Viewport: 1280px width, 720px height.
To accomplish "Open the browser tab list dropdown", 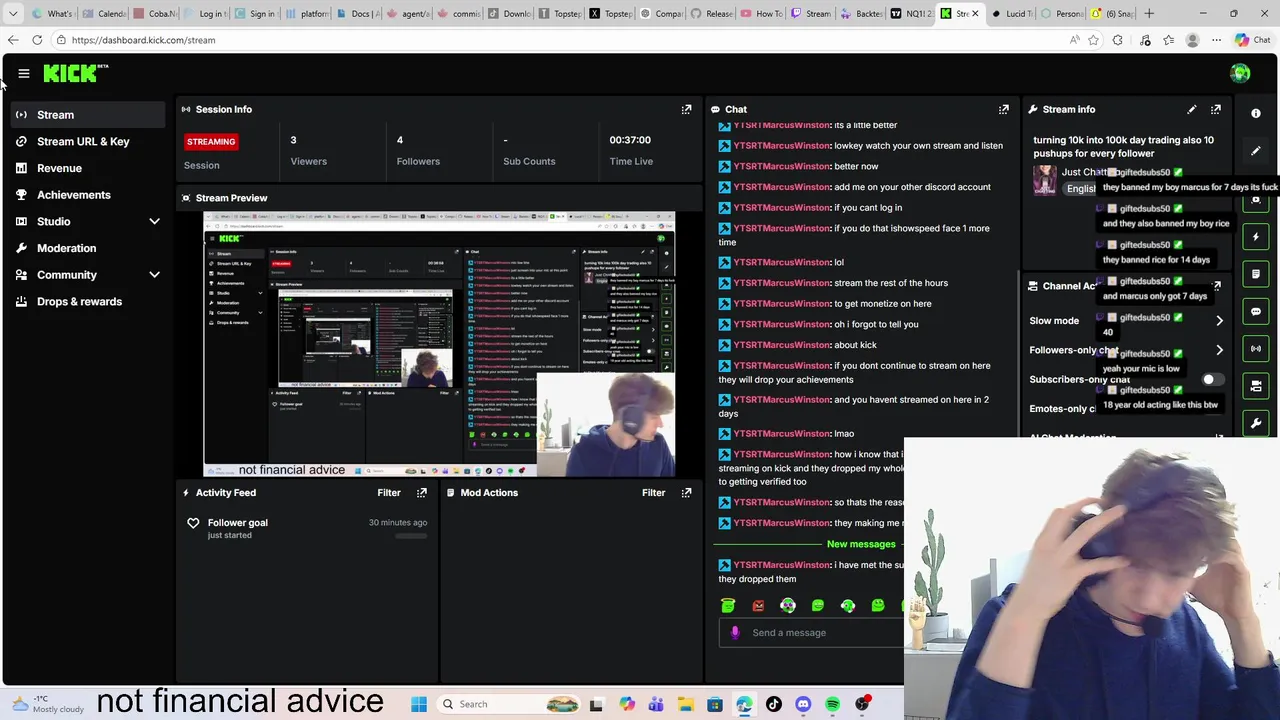I will [13, 14].
